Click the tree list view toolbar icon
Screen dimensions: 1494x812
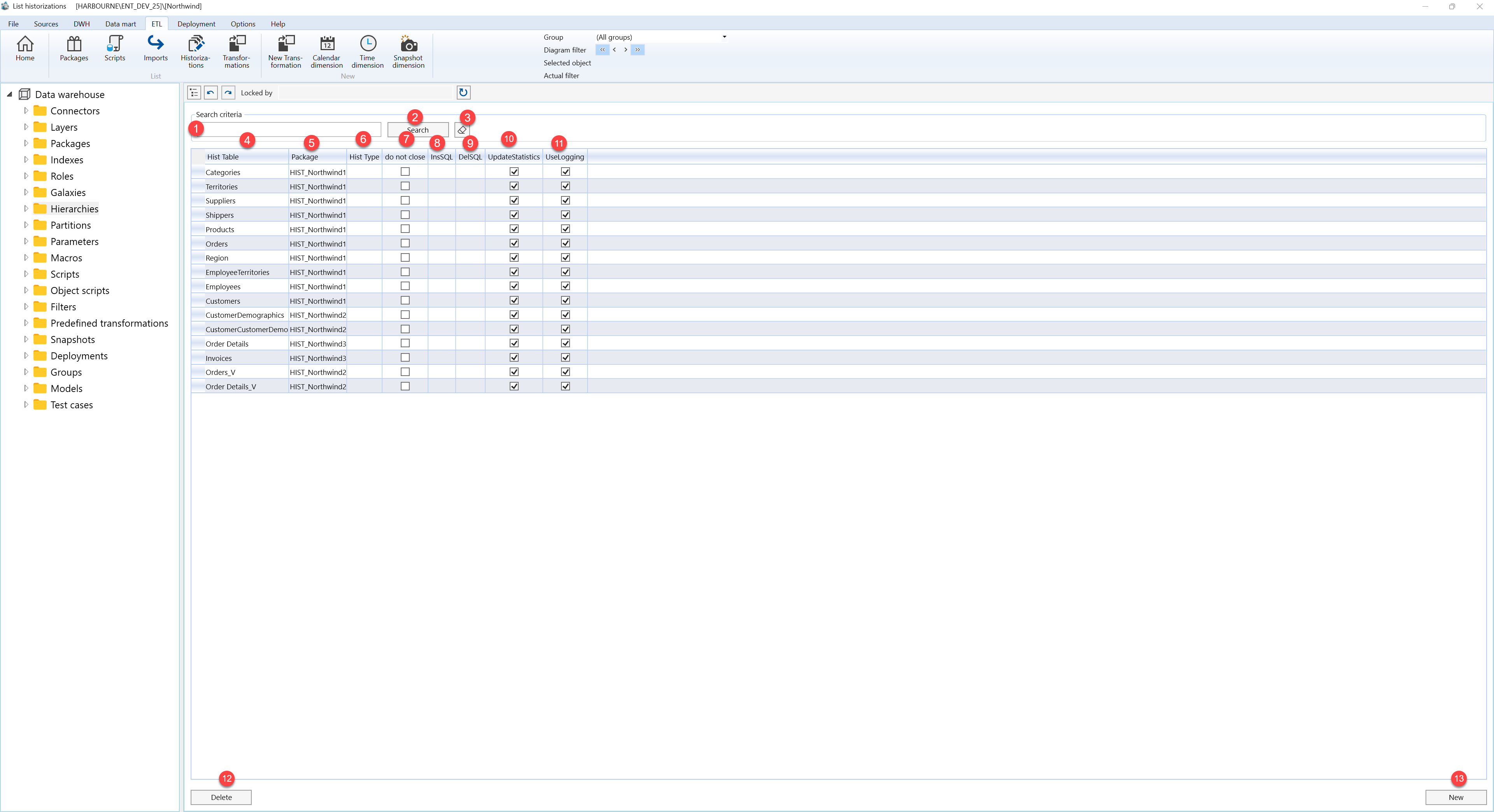[194, 93]
